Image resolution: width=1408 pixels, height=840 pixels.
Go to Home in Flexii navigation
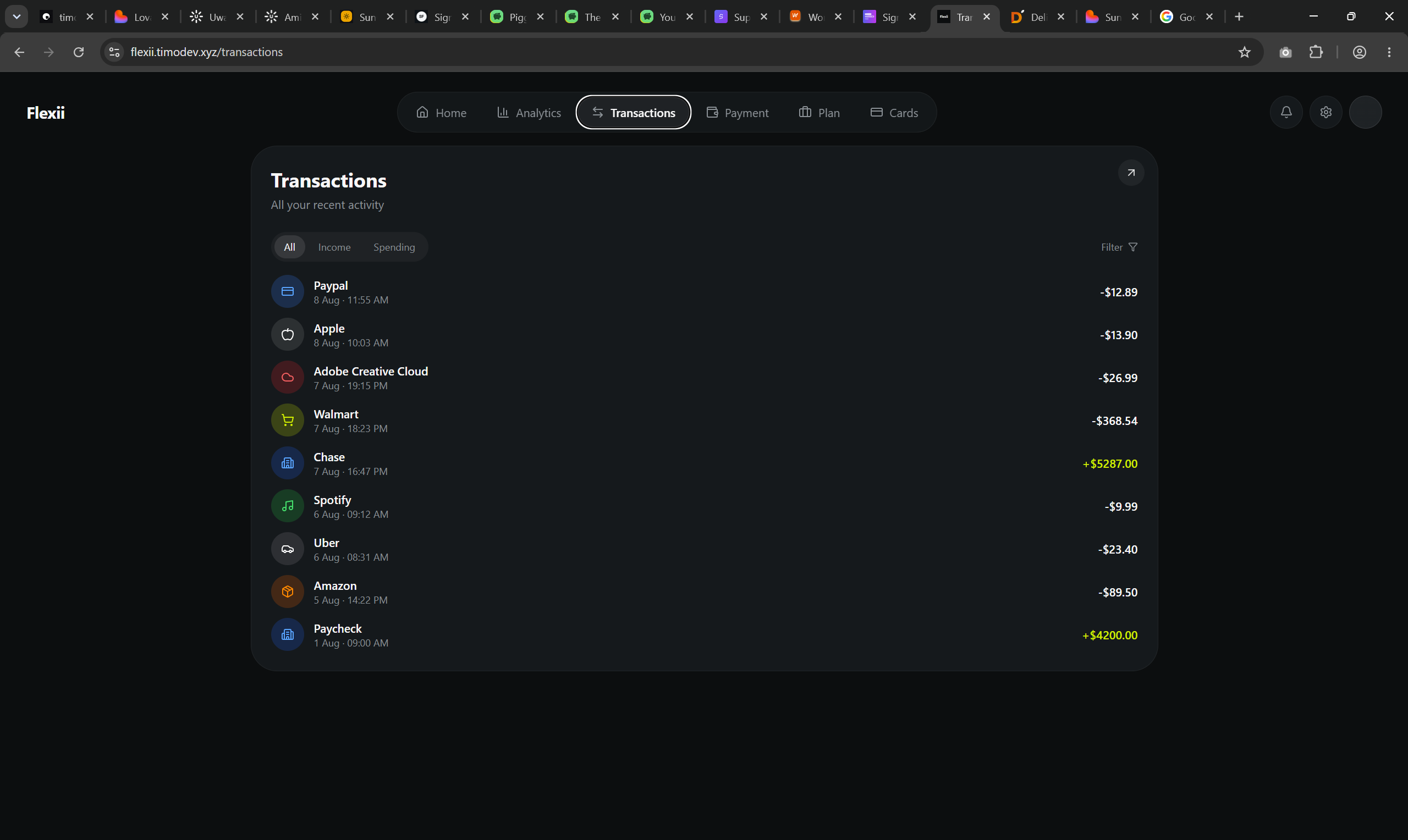(x=442, y=113)
